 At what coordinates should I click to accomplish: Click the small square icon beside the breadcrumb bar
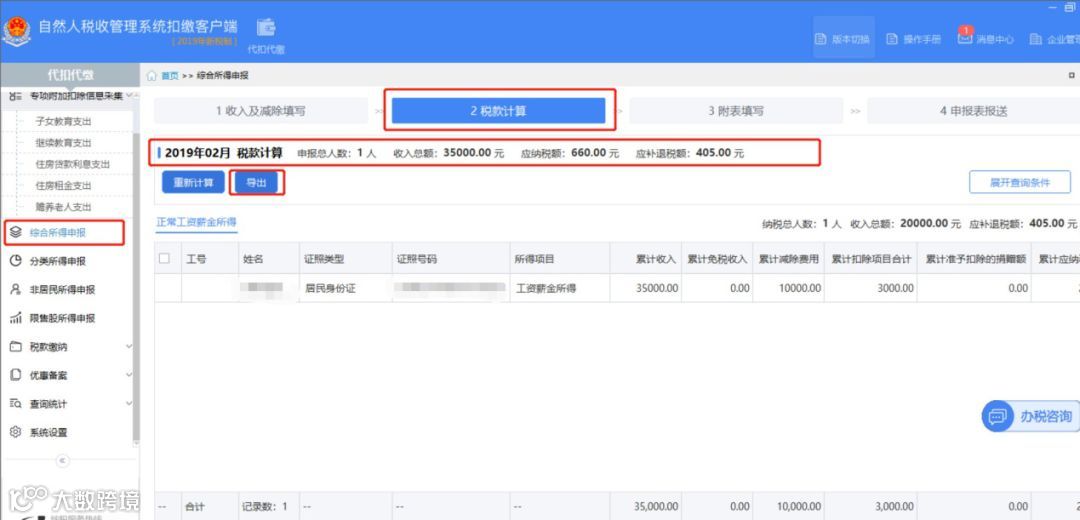pyautogui.click(x=1071, y=75)
